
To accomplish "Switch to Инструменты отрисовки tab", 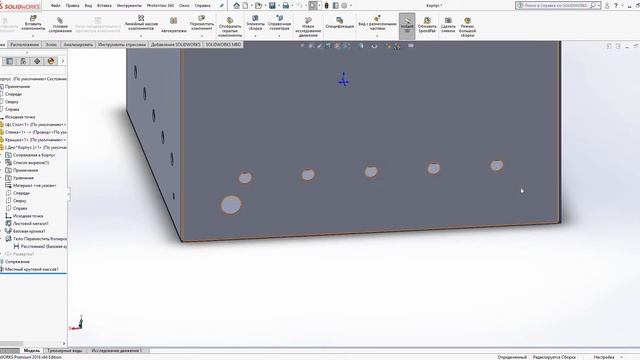I will (x=122, y=44).
